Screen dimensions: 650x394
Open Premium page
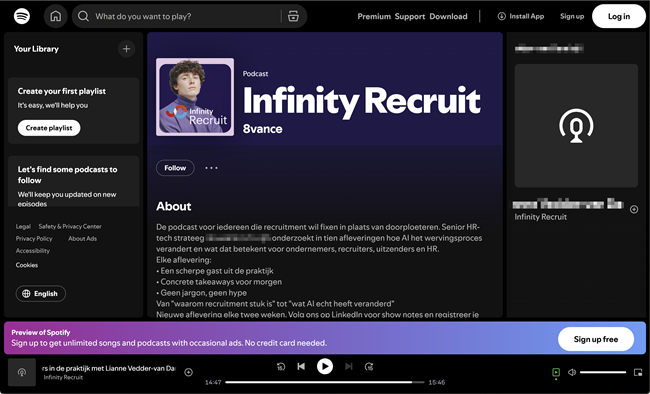point(374,17)
